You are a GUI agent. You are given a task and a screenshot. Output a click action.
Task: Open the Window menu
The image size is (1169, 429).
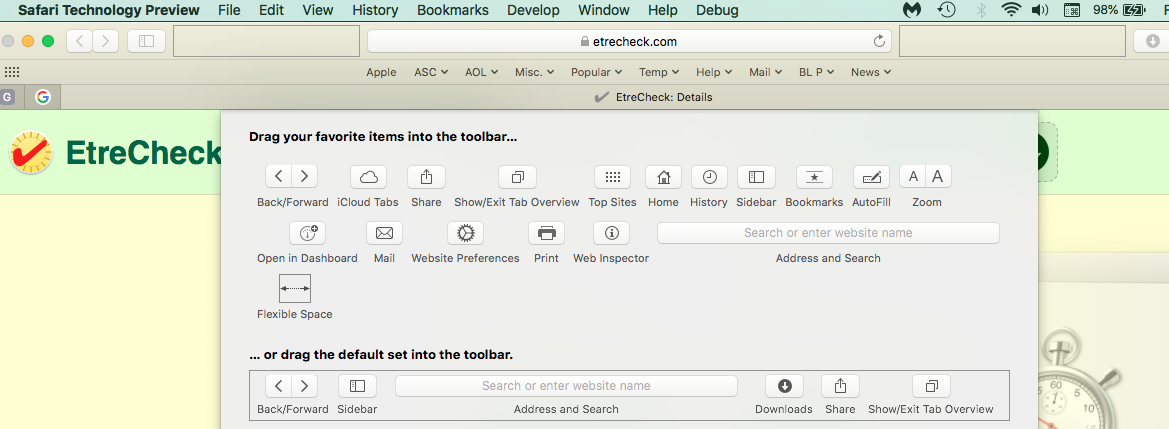(604, 10)
